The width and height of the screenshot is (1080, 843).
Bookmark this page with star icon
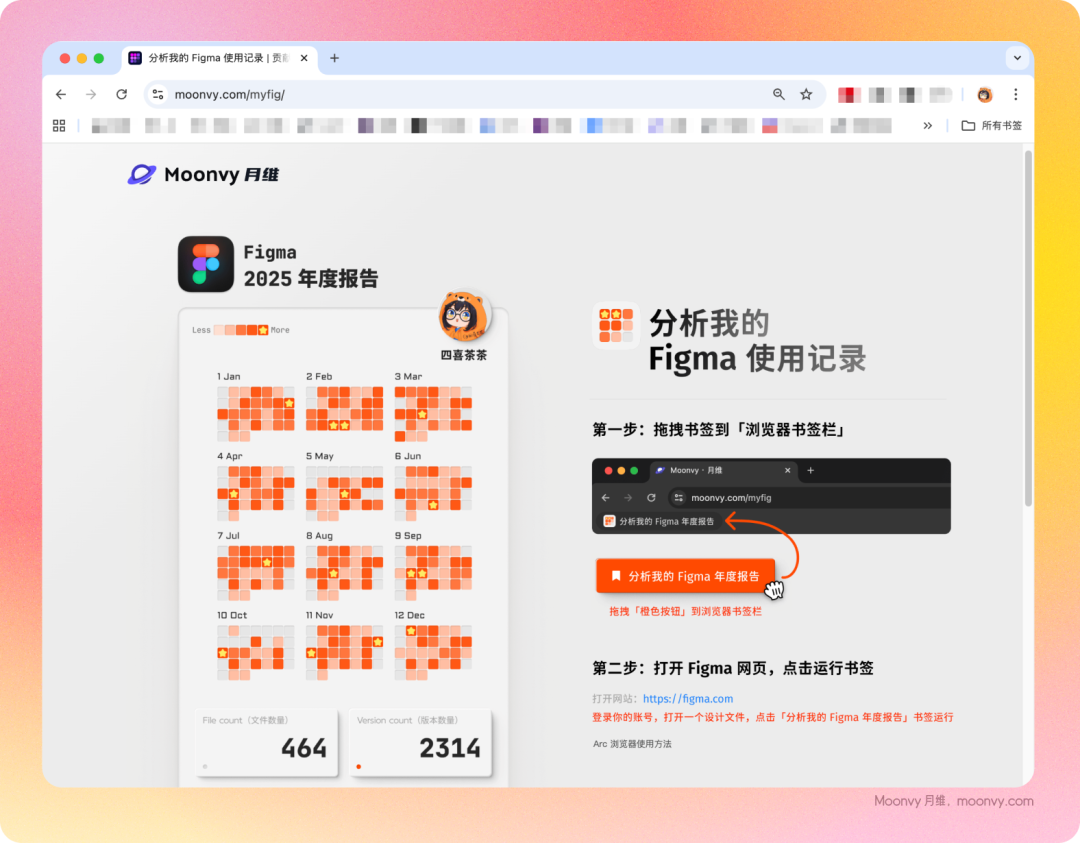[x=806, y=94]
